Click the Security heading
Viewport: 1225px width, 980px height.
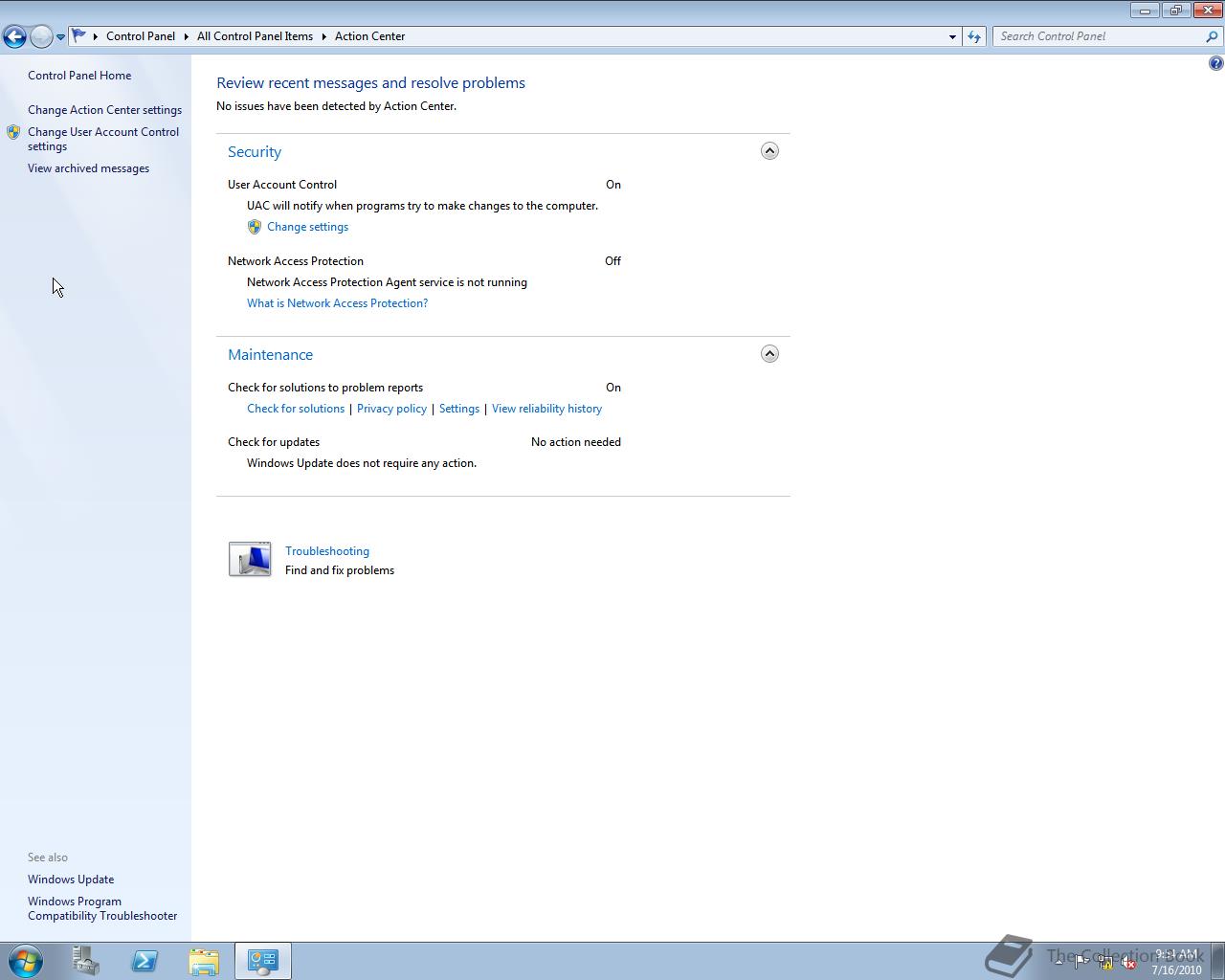[x=255, y=152]
